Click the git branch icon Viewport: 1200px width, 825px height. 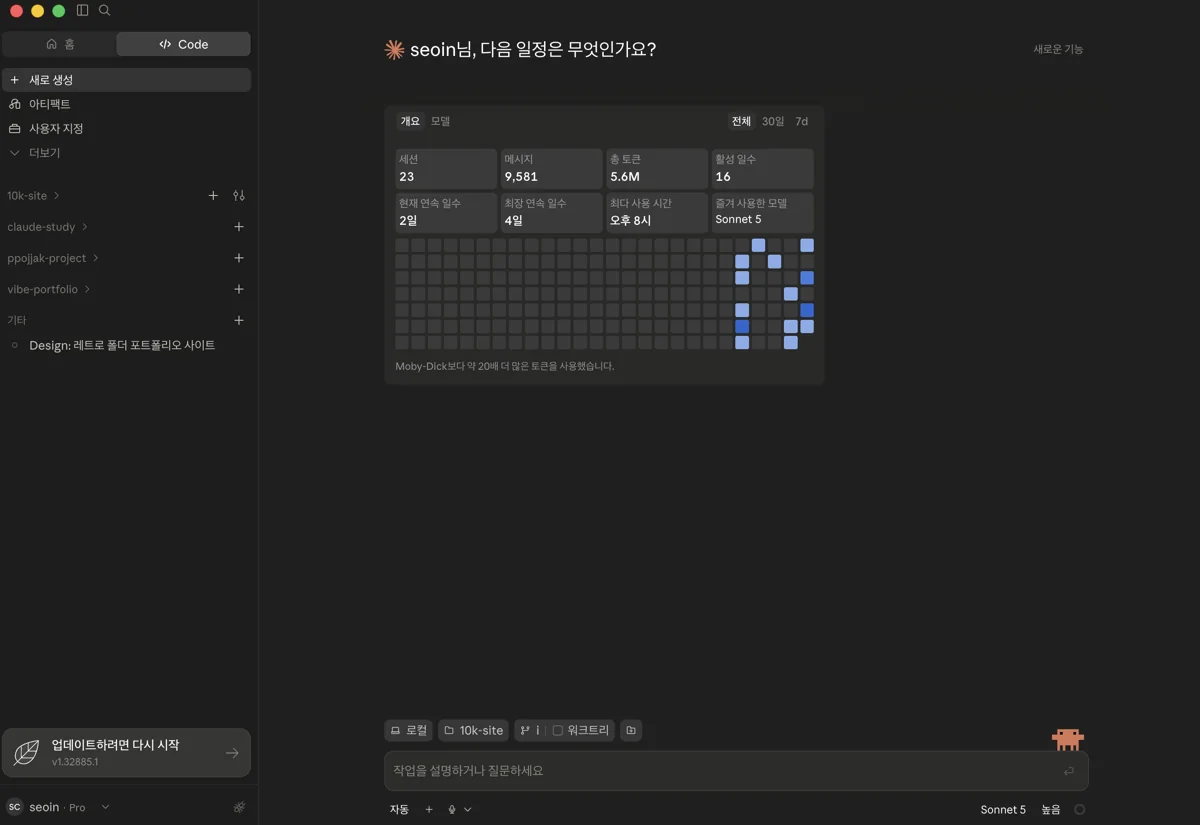[525, 730]
